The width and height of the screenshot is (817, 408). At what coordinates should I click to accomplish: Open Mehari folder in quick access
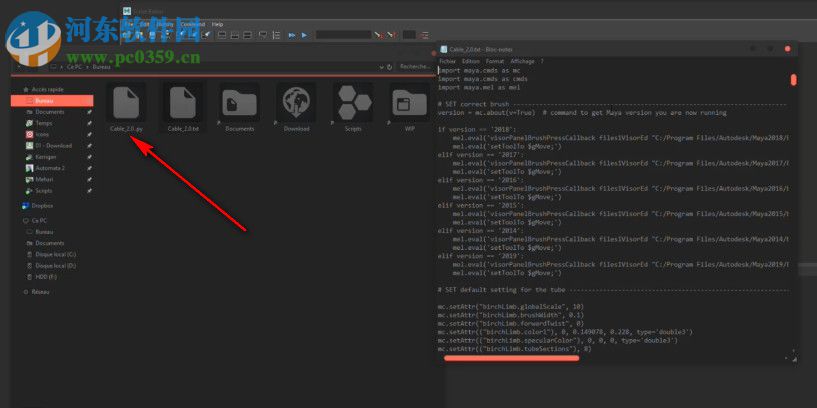(44, 179)
